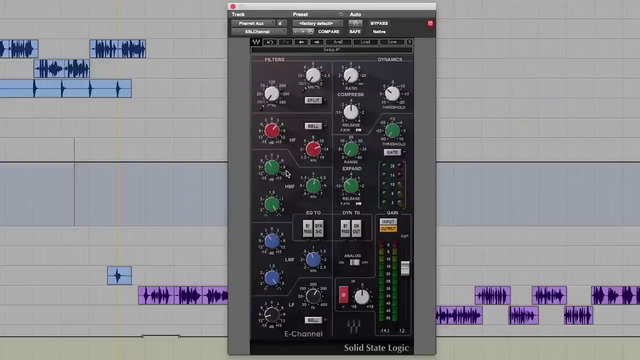This screenshot has height=360, width=640.
Task: Click the red target button at header right
Action: (430, 24)
